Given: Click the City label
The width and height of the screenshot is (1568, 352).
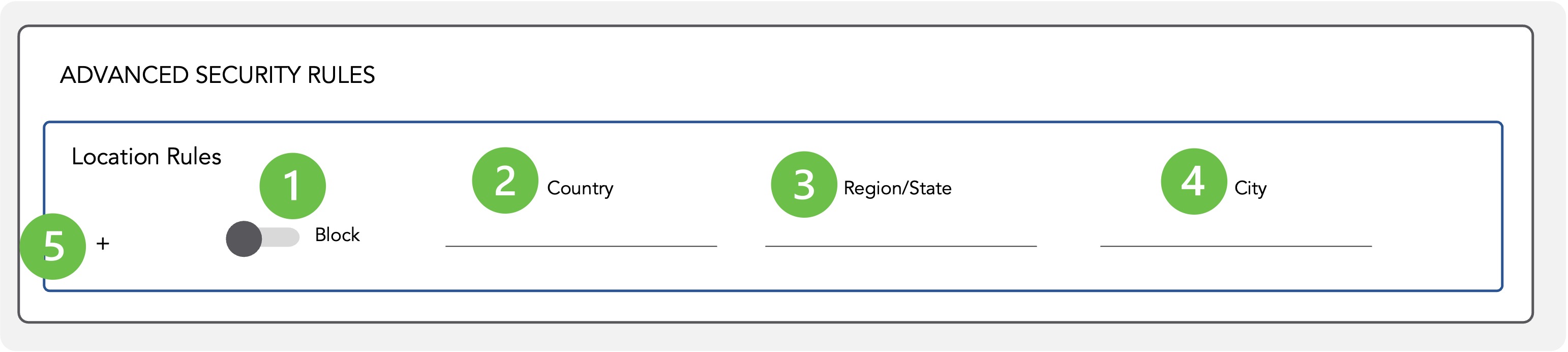Looking at the screenshot, I should pos(1250,188).
